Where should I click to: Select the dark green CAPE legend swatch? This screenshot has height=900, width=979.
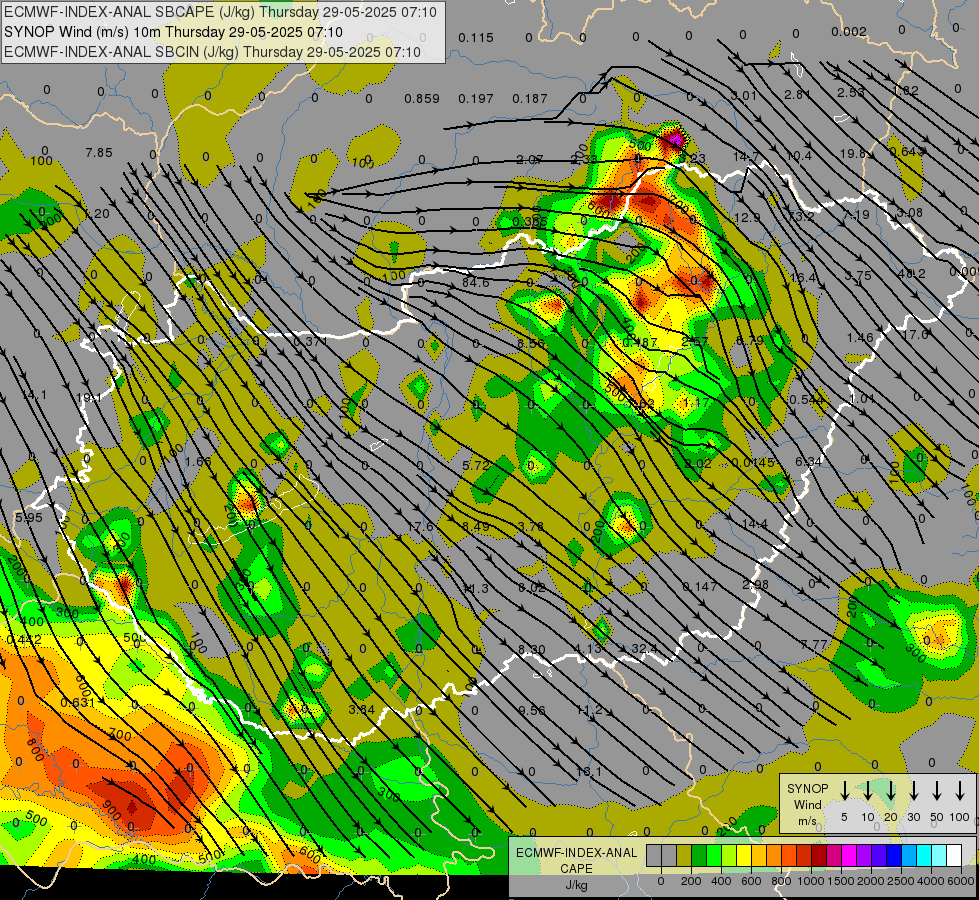699,856
